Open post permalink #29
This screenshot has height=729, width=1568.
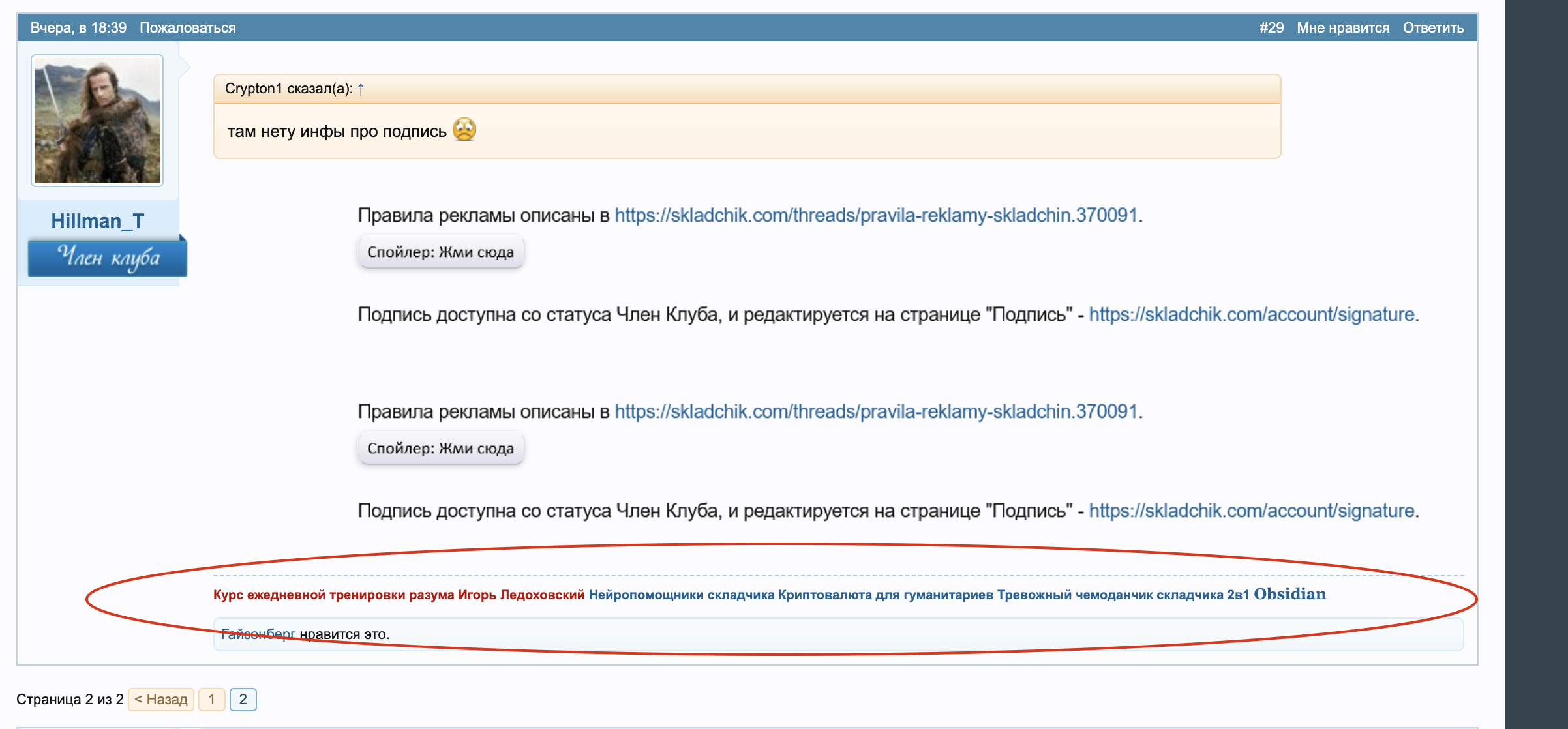point(1271,28)
